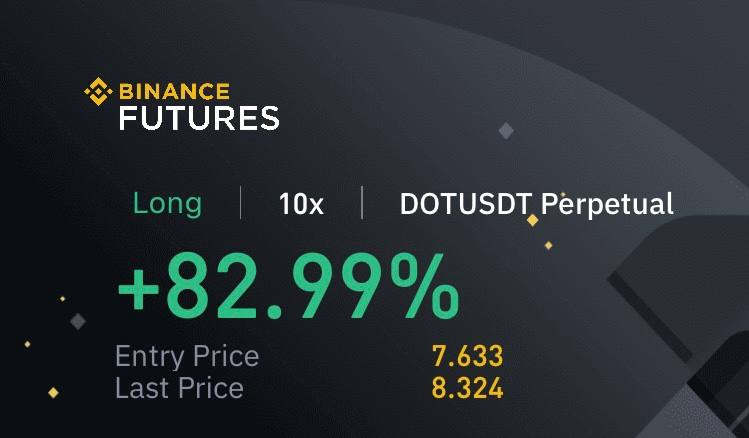The height and width of the screenshot is (438, 749).
Task: Click the 10x leverage label
Action: click(301, 204)
